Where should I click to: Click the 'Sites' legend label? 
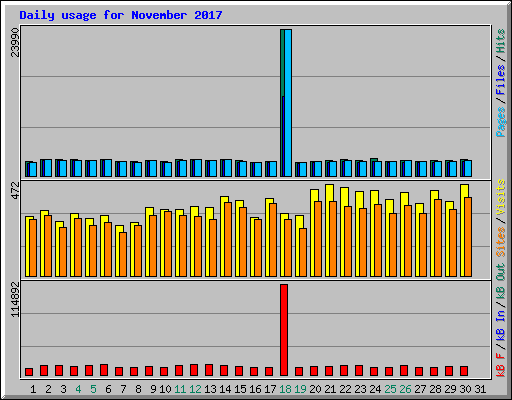tap(500, 242)
